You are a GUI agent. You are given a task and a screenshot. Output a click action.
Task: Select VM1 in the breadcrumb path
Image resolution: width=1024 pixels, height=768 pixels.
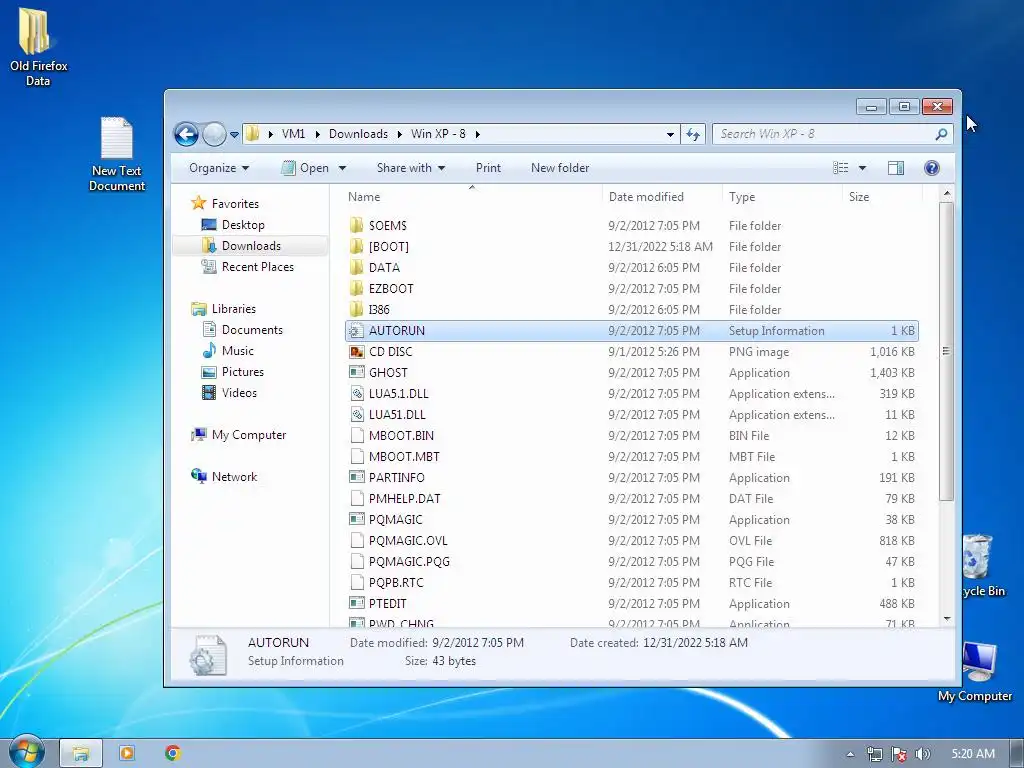pos(293,134)
